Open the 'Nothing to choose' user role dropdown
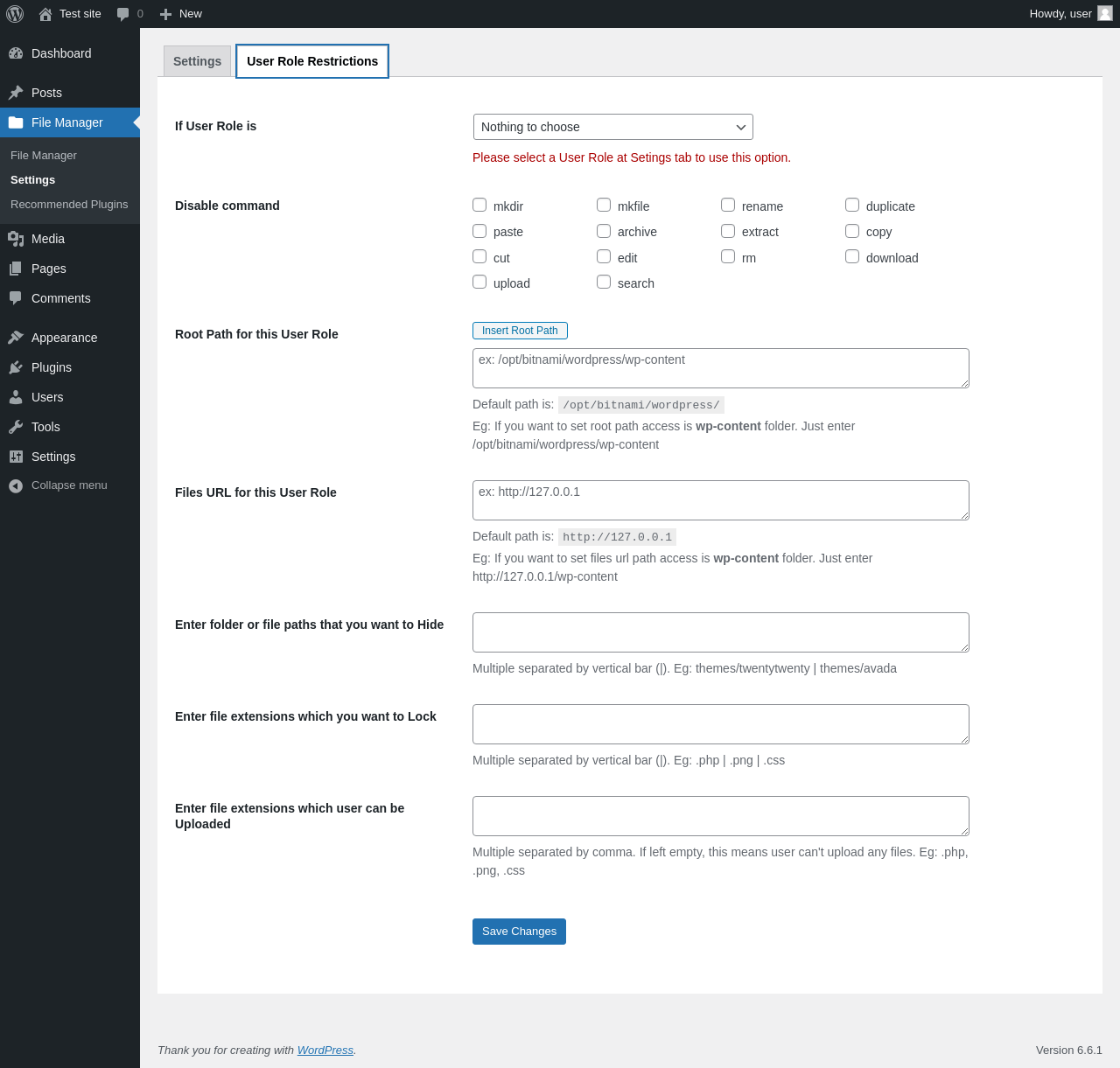Viewport: 1120px width, 1068px height. tap(613, 127)
